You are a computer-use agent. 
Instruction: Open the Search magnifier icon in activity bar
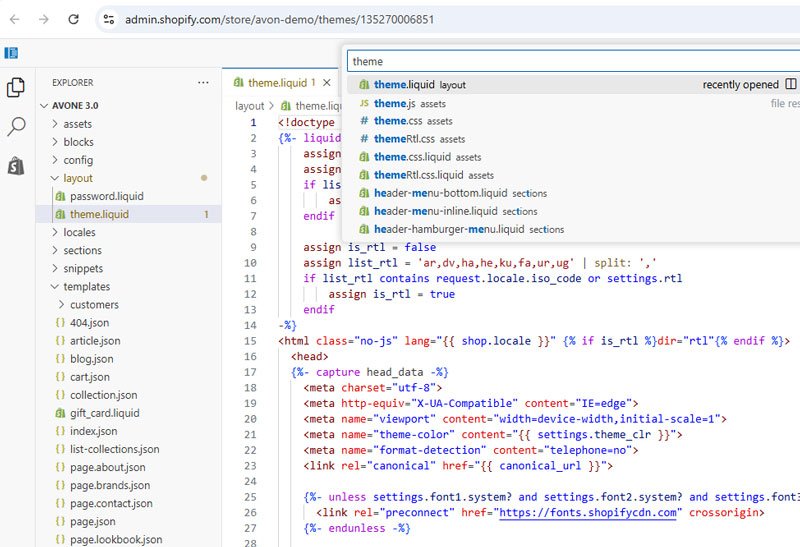pos(16,126)
